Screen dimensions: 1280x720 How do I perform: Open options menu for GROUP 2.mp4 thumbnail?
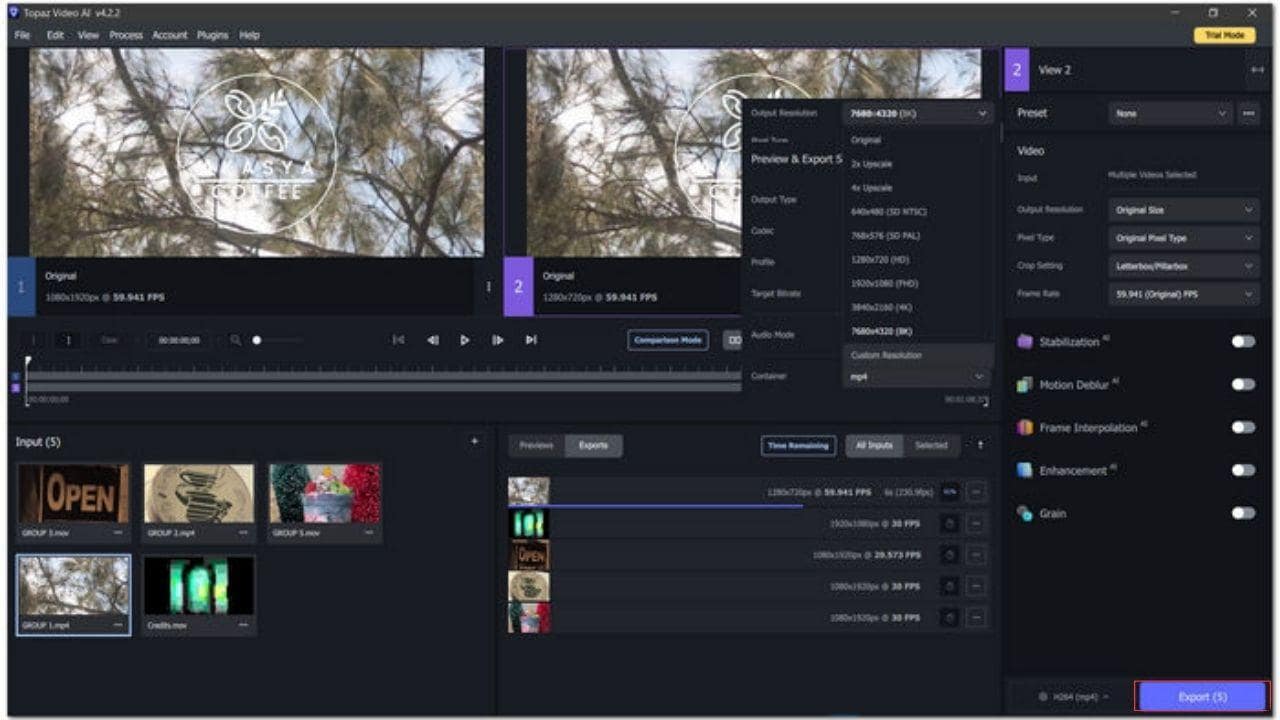[x=243, y=533]
